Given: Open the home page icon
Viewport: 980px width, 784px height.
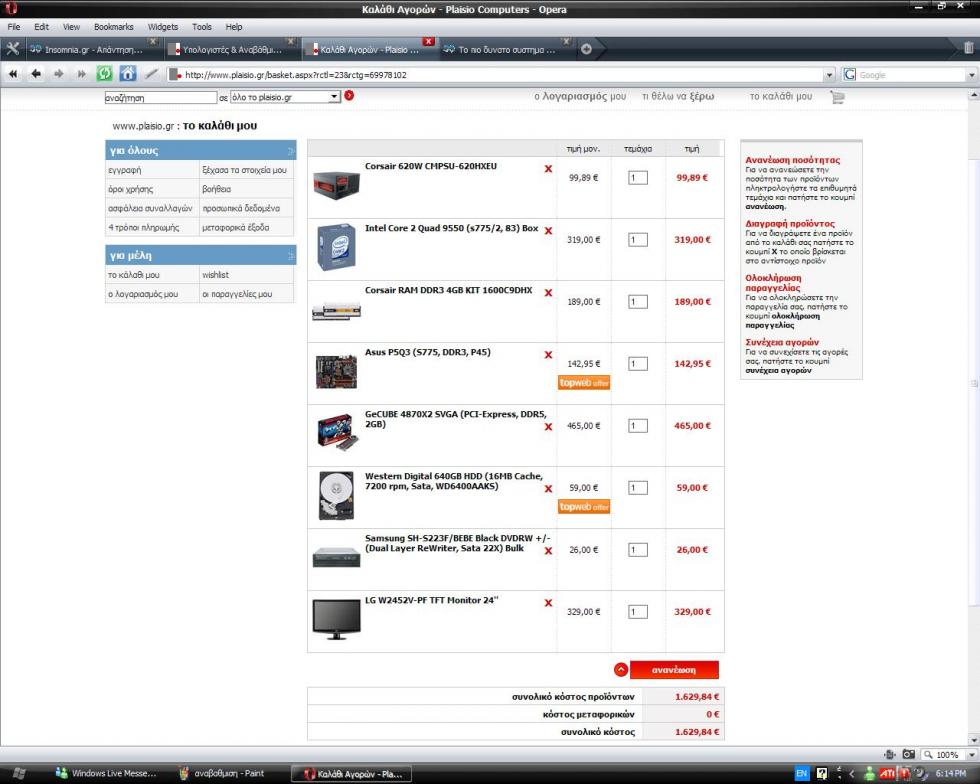Looking at the screenshot, I should pos(128,74).
